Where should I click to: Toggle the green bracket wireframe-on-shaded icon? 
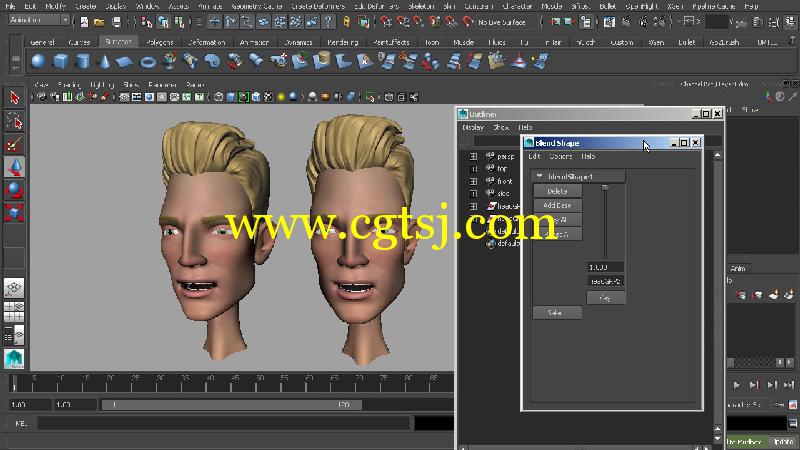point(243,97)
